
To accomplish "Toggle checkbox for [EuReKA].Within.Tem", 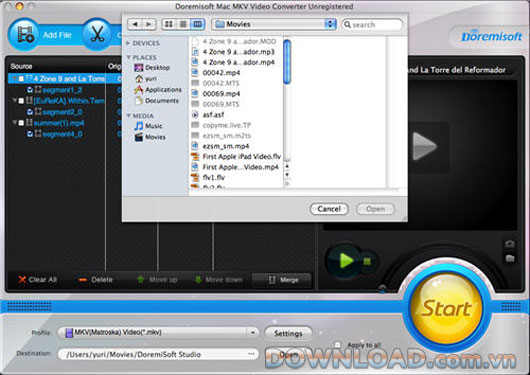I will pos(21,101).
